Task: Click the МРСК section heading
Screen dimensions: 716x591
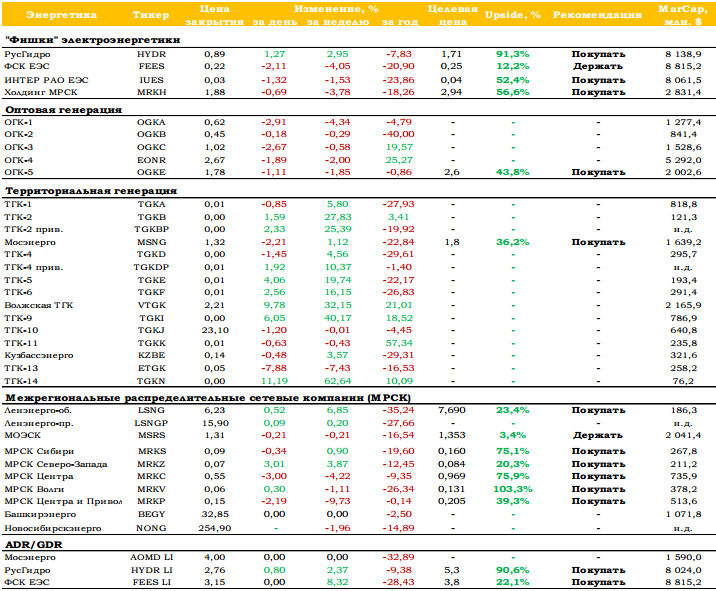Action: [x=208, y=398]
